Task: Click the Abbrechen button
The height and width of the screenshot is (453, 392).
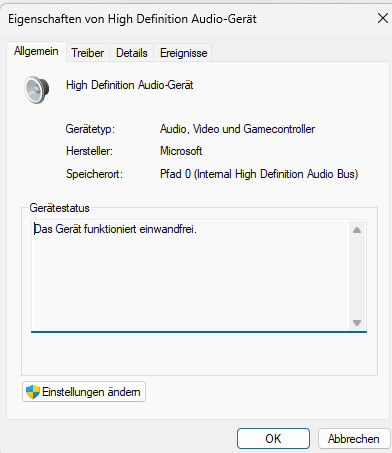Action: (354, 438)
